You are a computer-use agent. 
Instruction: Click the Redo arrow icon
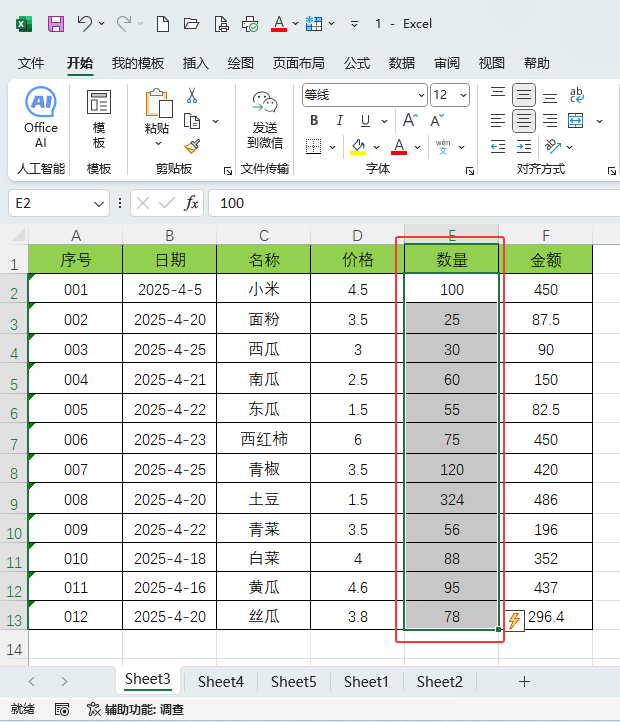(124, 23)
